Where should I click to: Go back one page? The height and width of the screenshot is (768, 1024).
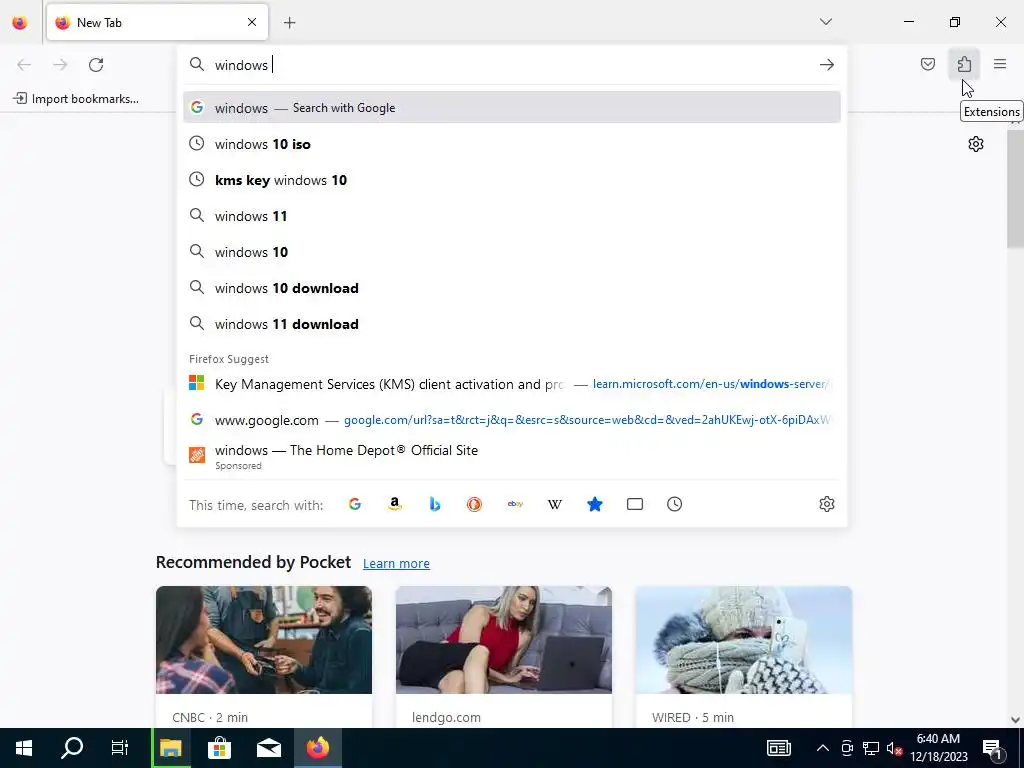[x=24, y=65]
